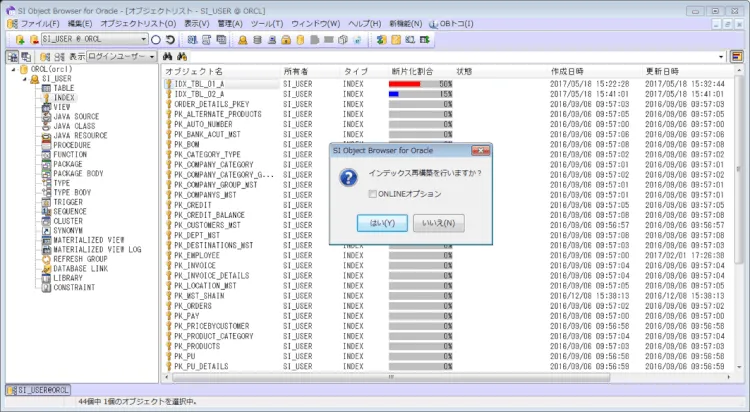
Task: Click the blue 15% fragmentation bar
Action: [x=394, y=94]
